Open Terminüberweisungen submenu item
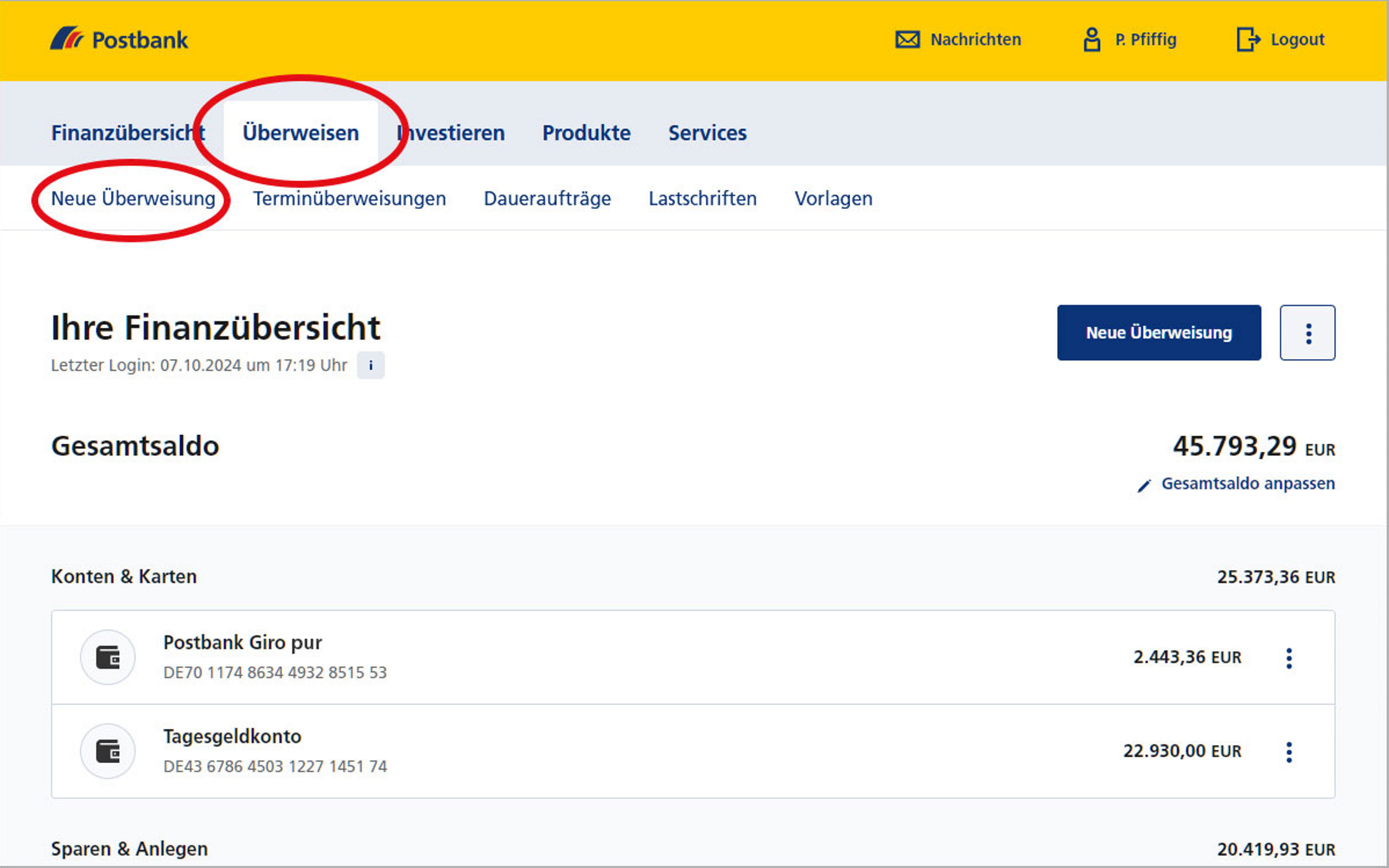This screenshot has height=868, width=1389. (349, 198)
